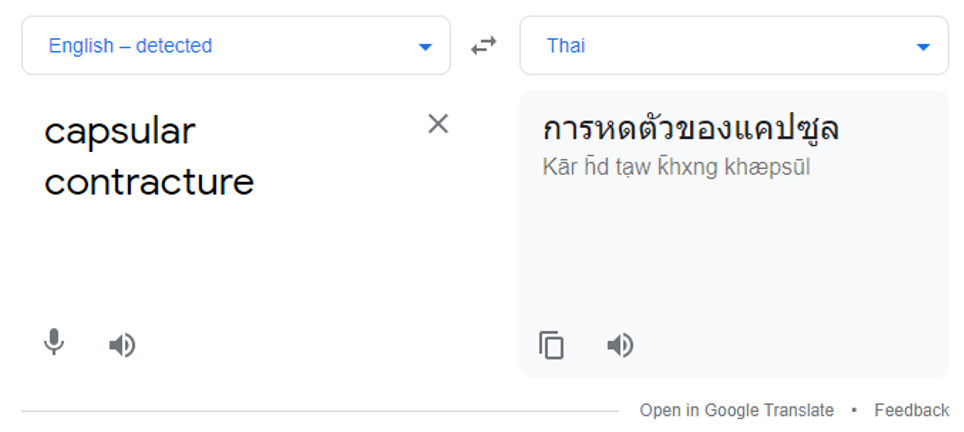Viewport: 964px width, 432px height.
Task: Listen to the Thai translation audio
Action: pyautogui.click(x=620, y=345)
